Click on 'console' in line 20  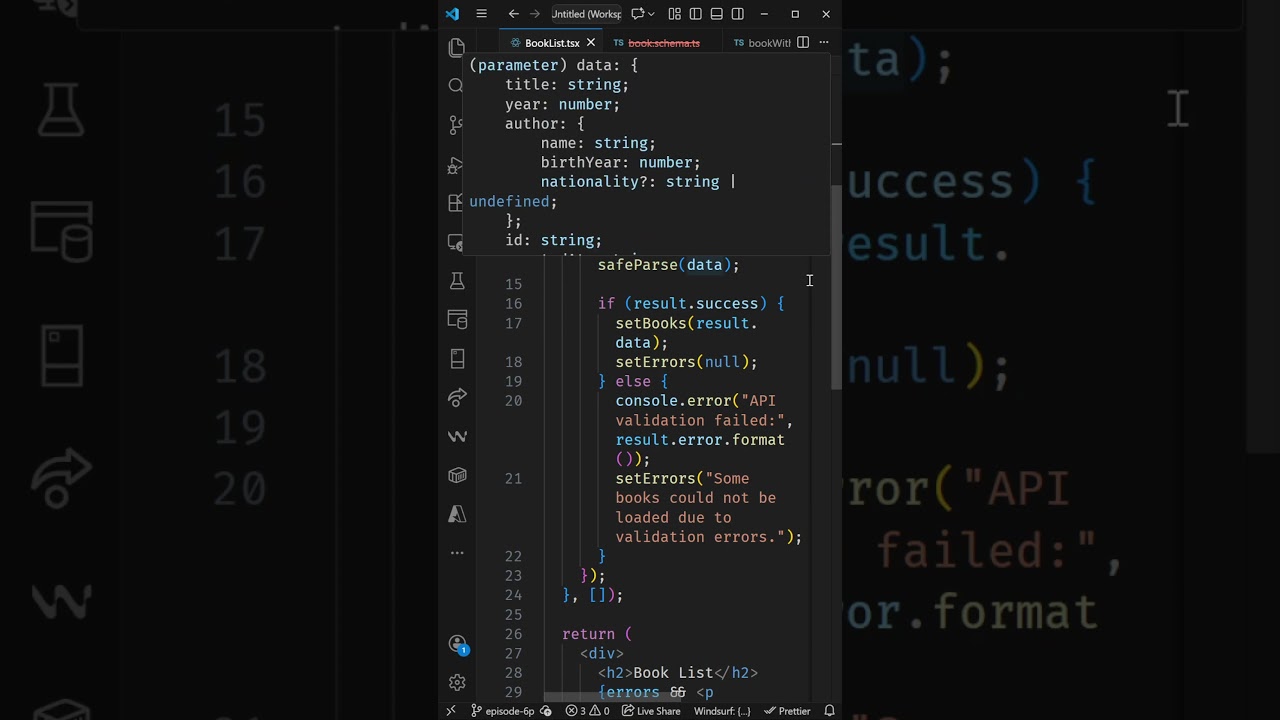(x=646, y=401)
